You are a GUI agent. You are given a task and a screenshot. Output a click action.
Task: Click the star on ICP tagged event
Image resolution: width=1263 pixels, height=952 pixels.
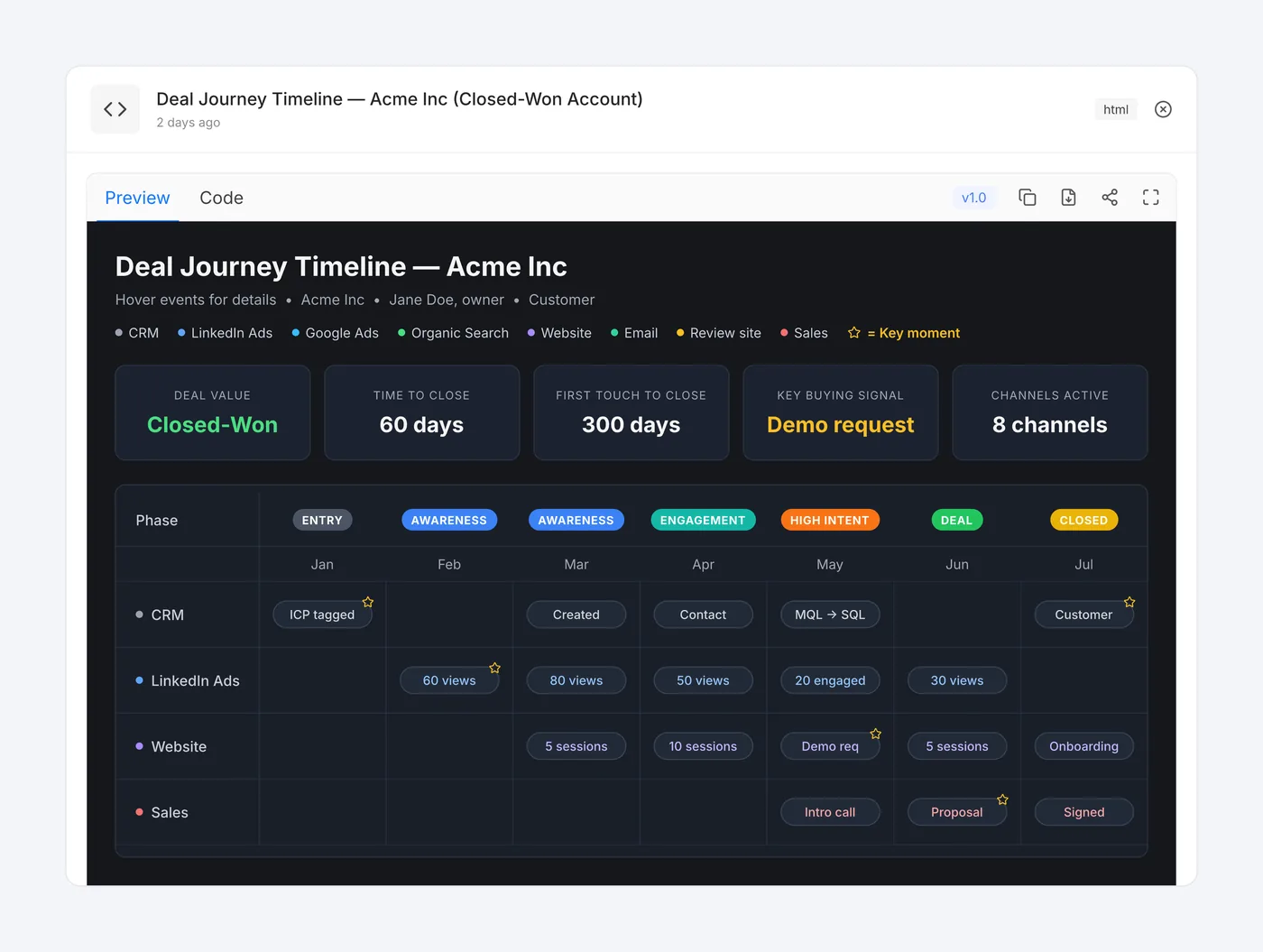(x=368, y=602)
